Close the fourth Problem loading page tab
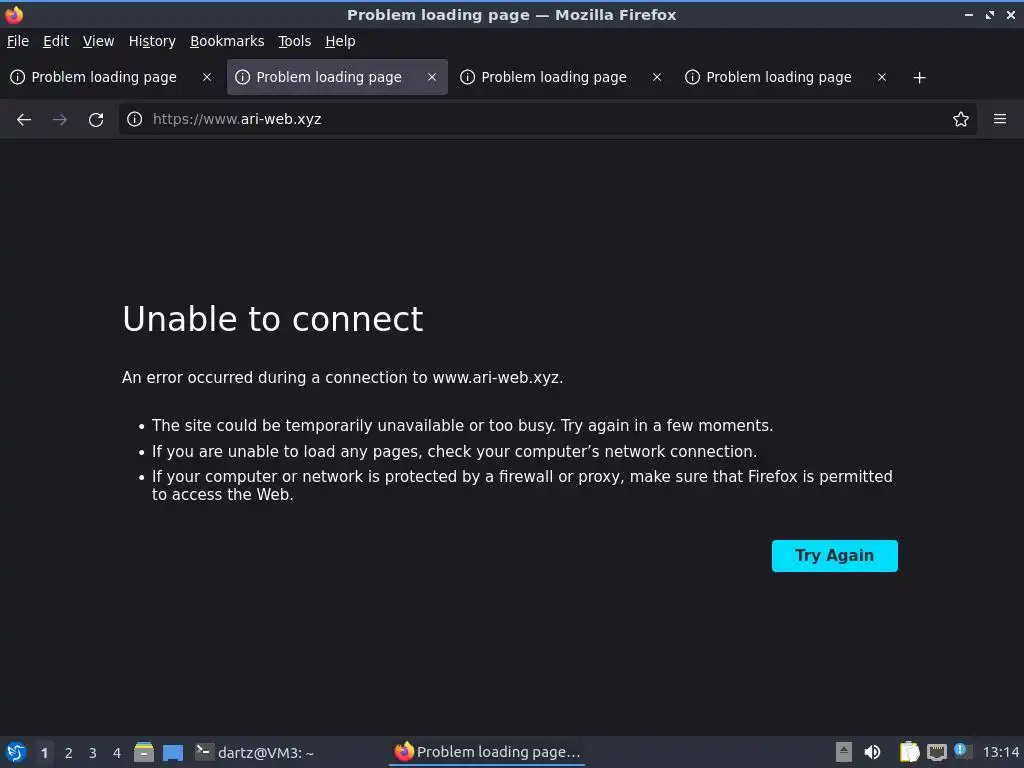This screenshot has height=768, width=1024. click(882, 77)
